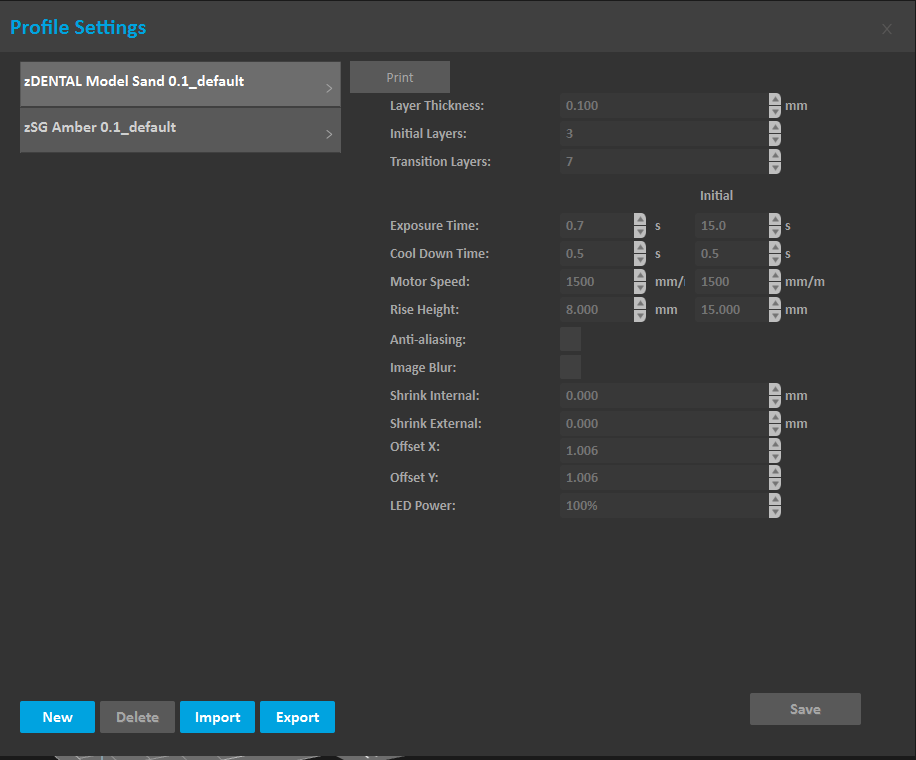
Task: Click the Exposure Time 0.7 field
Action: (x=596, y=225)
